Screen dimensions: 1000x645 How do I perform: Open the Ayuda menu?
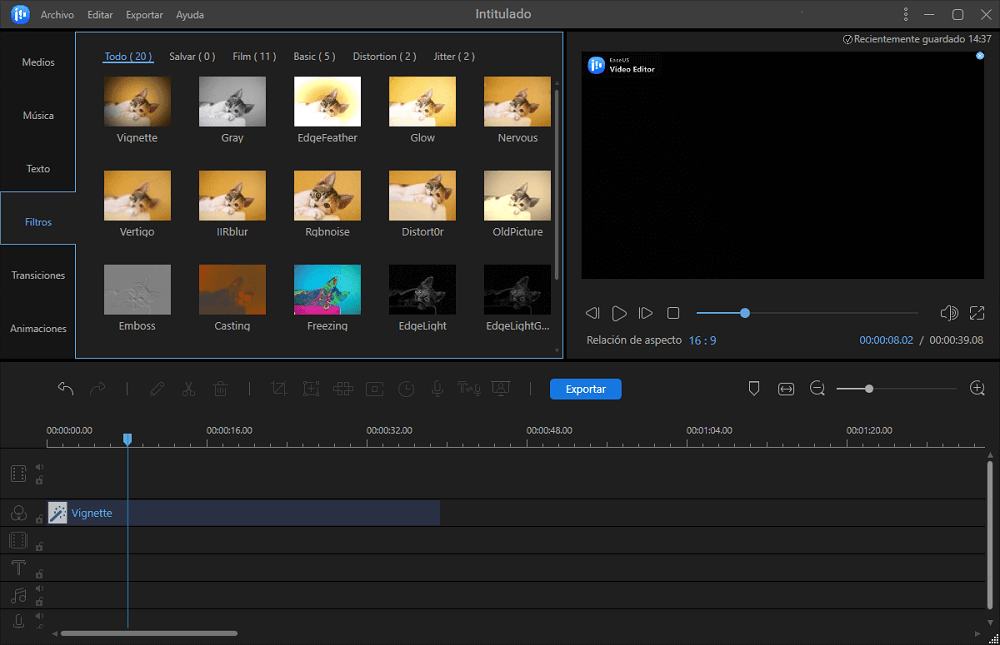coord(190,14)
